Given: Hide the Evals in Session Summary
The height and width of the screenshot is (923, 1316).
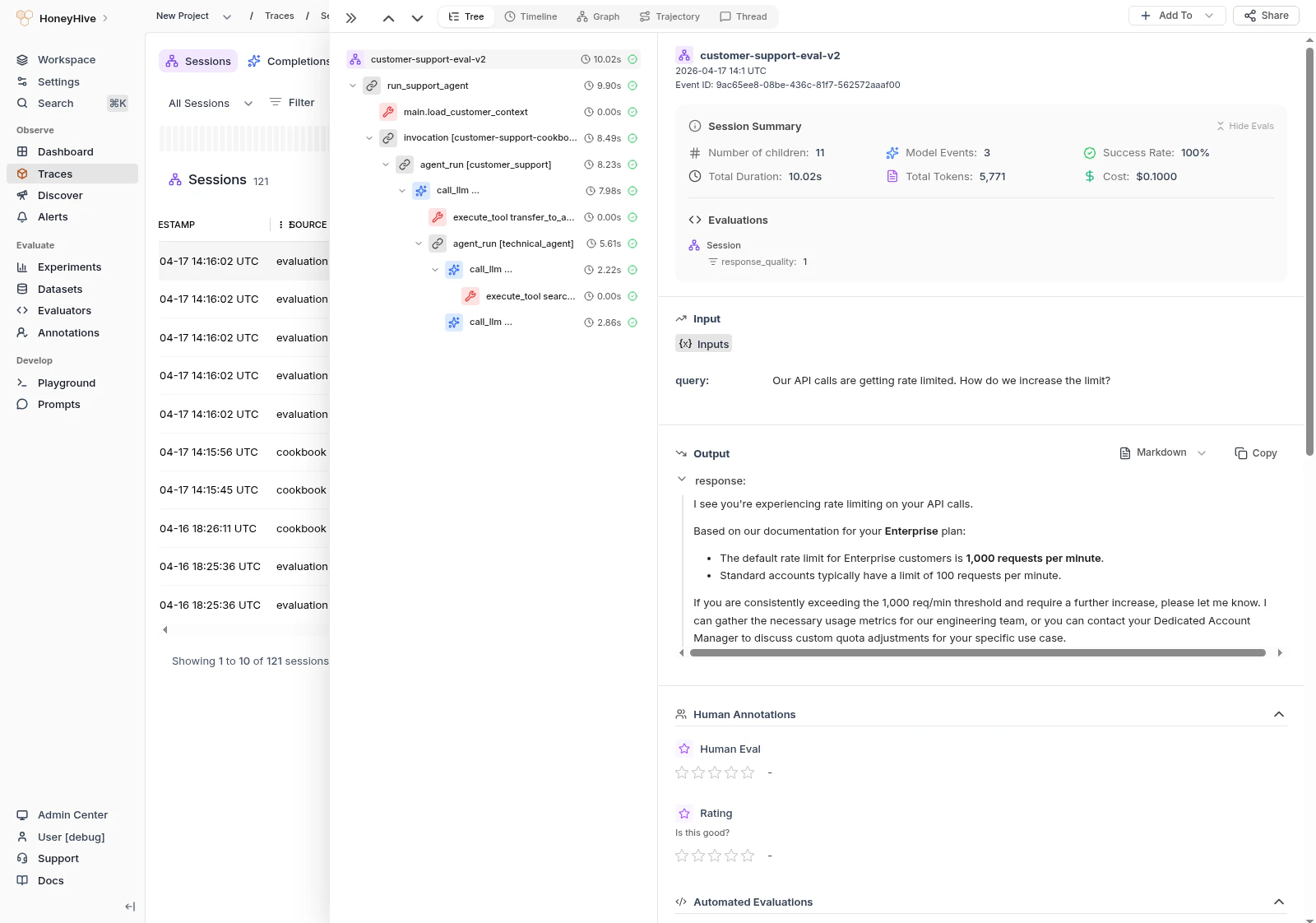Looking at the screenshot, I should point(1244,126).
